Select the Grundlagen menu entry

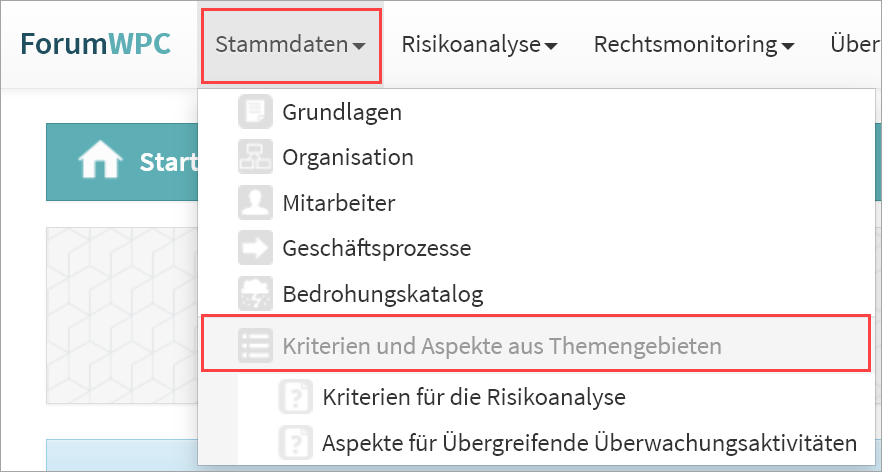[342, 112]
